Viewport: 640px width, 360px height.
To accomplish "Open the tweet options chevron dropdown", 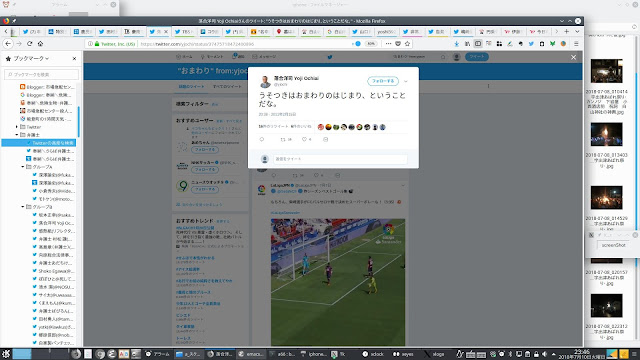I will (406, 81).
